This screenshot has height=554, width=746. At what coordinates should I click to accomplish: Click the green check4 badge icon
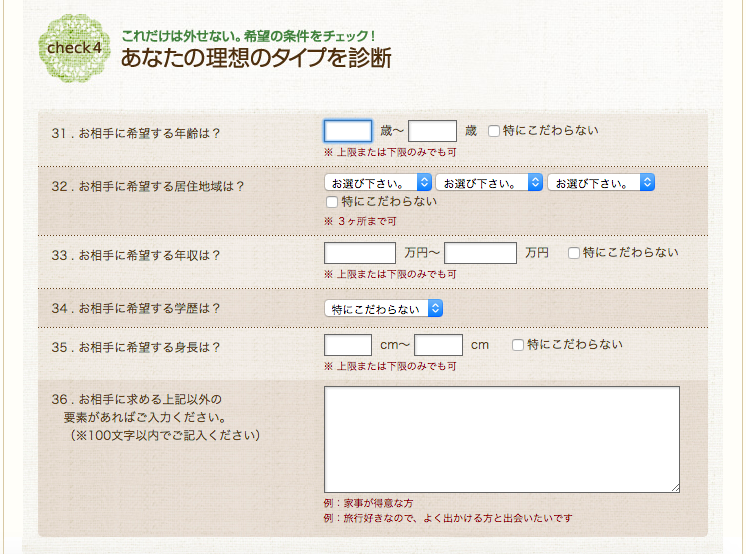coord(74,48)
